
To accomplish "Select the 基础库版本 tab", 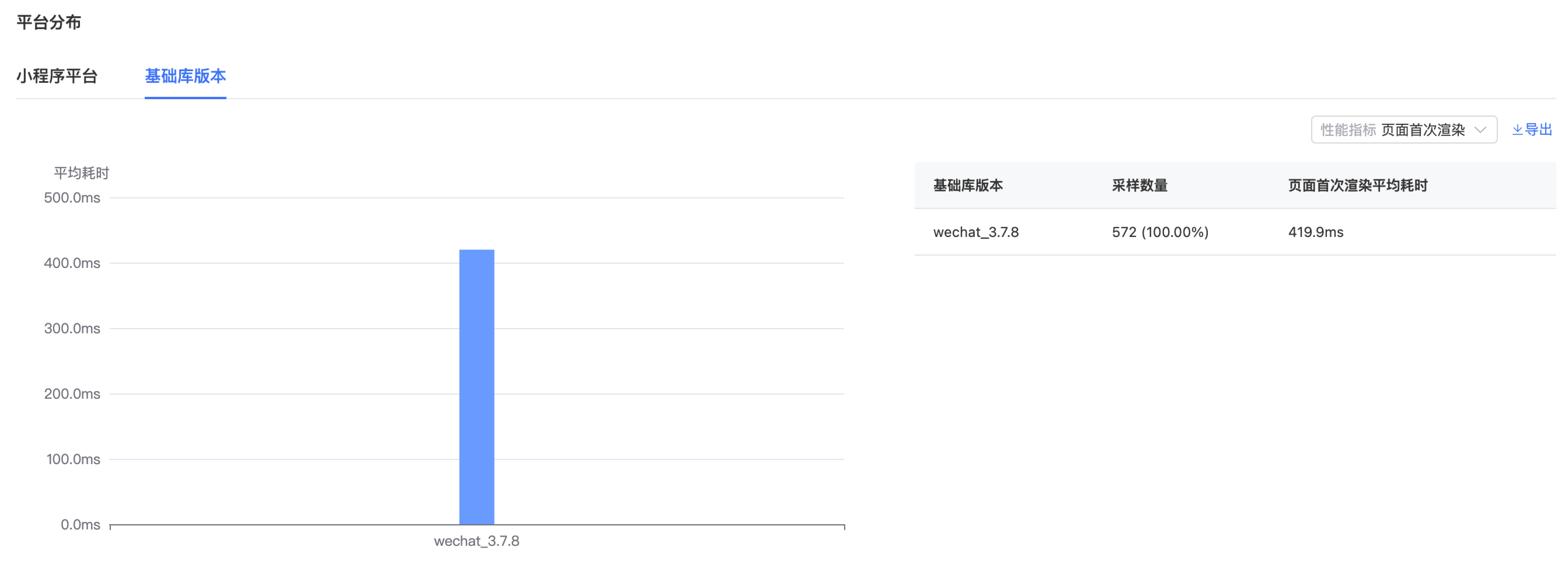I will (185, 76).
